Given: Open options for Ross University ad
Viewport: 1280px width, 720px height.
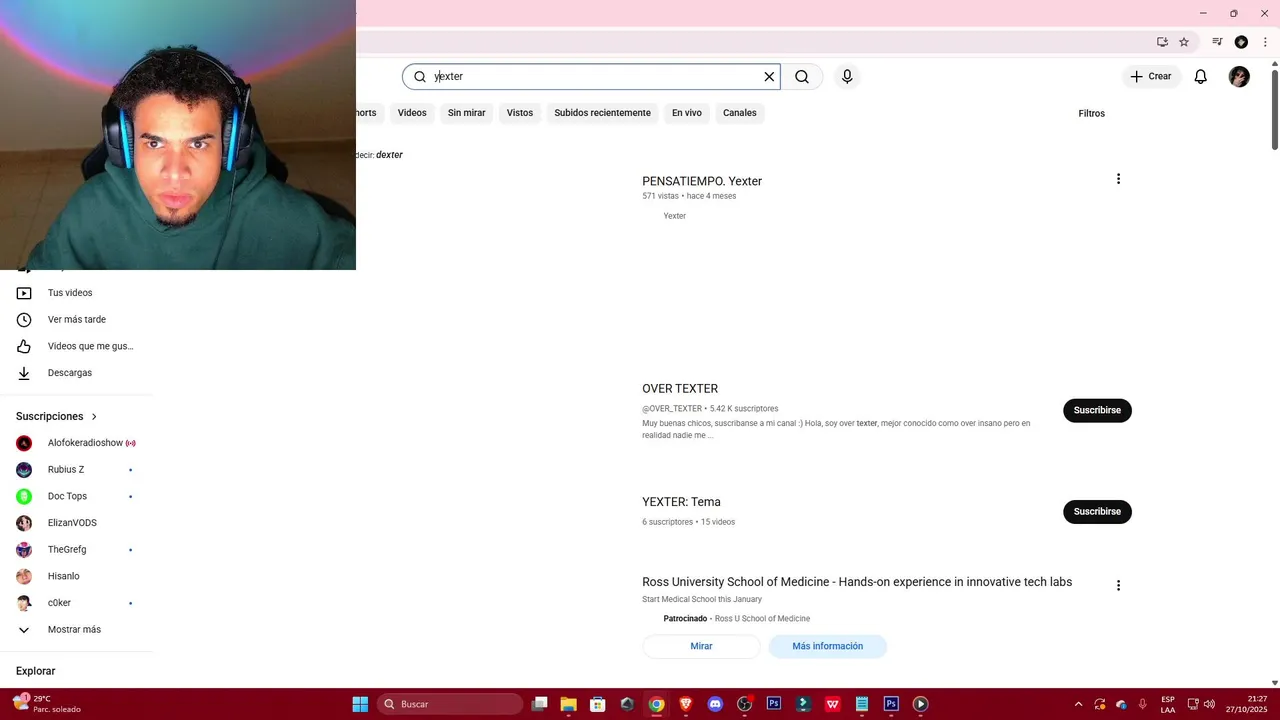Looking at the screenshot, I should pos(1118,585).
